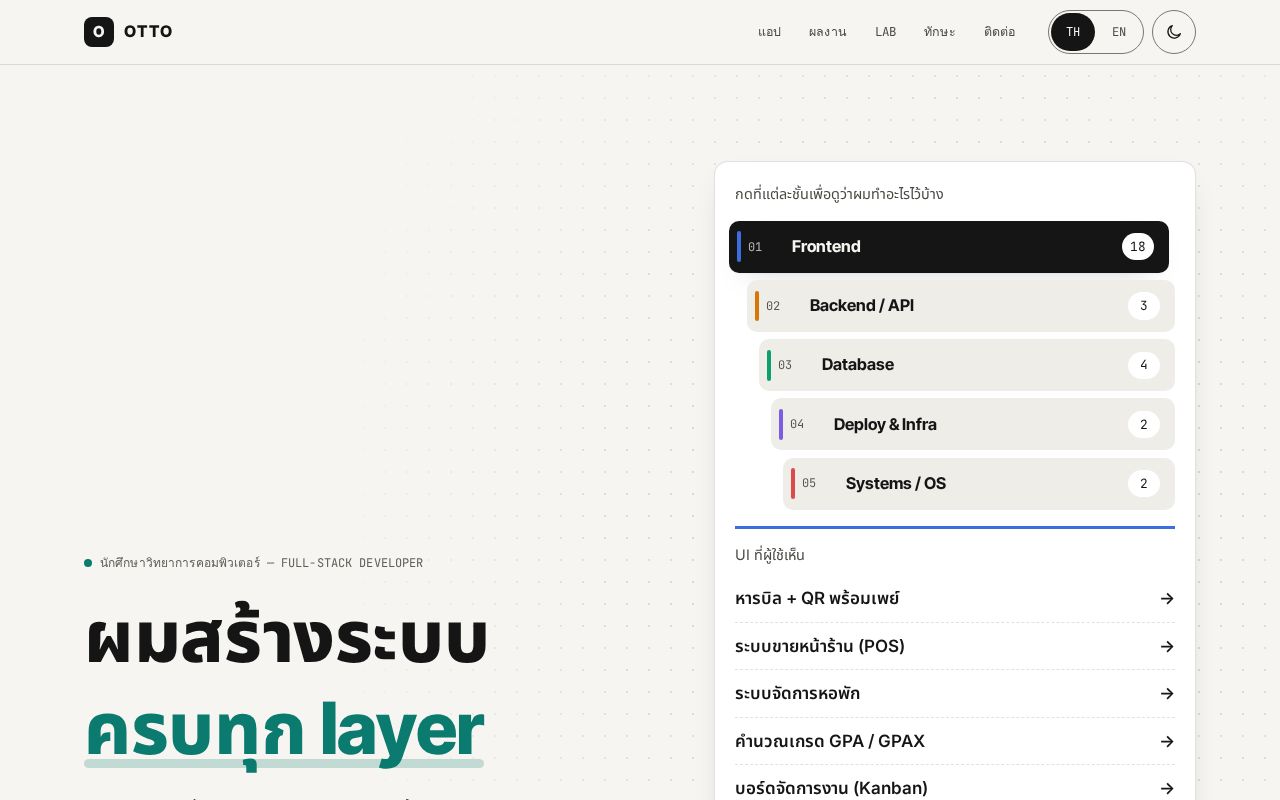Expand the Backend / API layer
Viewport: 1280px width, 800px height.
pyautogui.click(x=961, y=306)
